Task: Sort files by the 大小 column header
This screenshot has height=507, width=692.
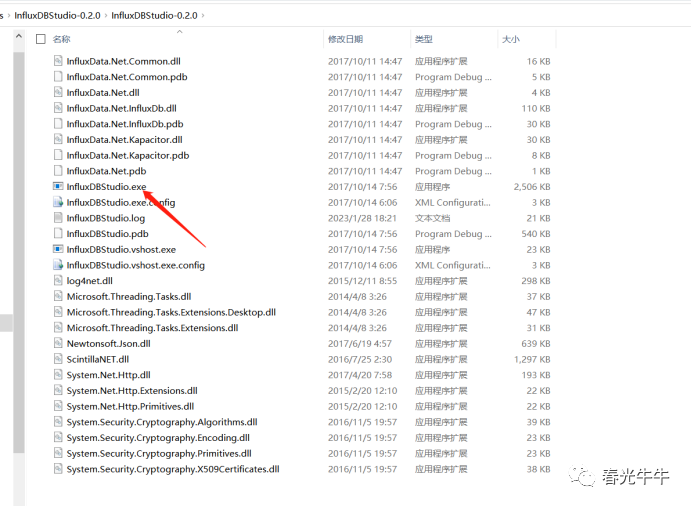Action: click(511, 39)
